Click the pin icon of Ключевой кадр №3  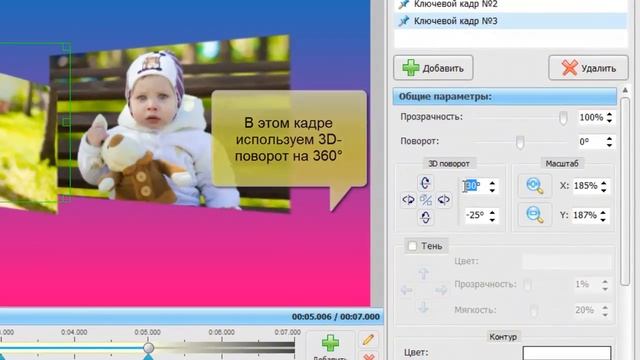404,21
